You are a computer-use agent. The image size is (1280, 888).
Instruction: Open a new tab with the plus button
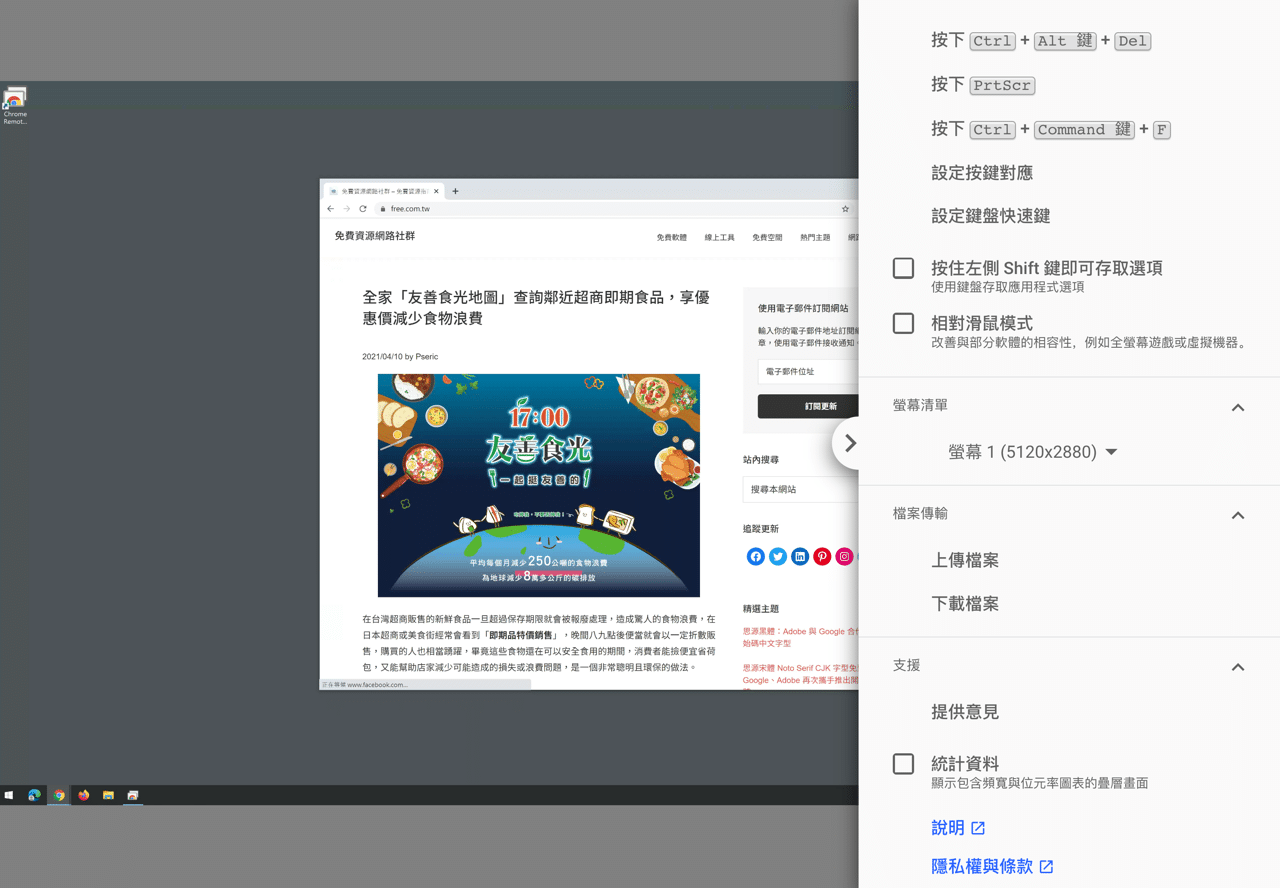[x=455, y=191]
